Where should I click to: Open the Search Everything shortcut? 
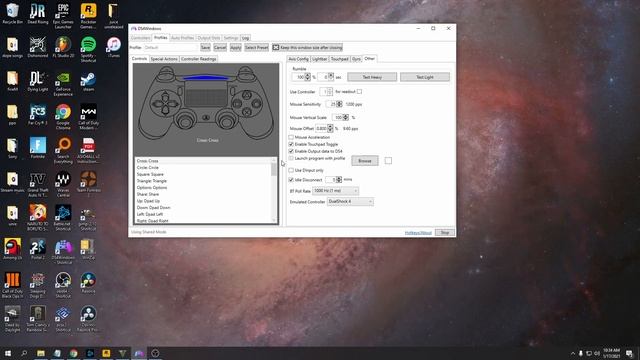(x=63, y=151)
